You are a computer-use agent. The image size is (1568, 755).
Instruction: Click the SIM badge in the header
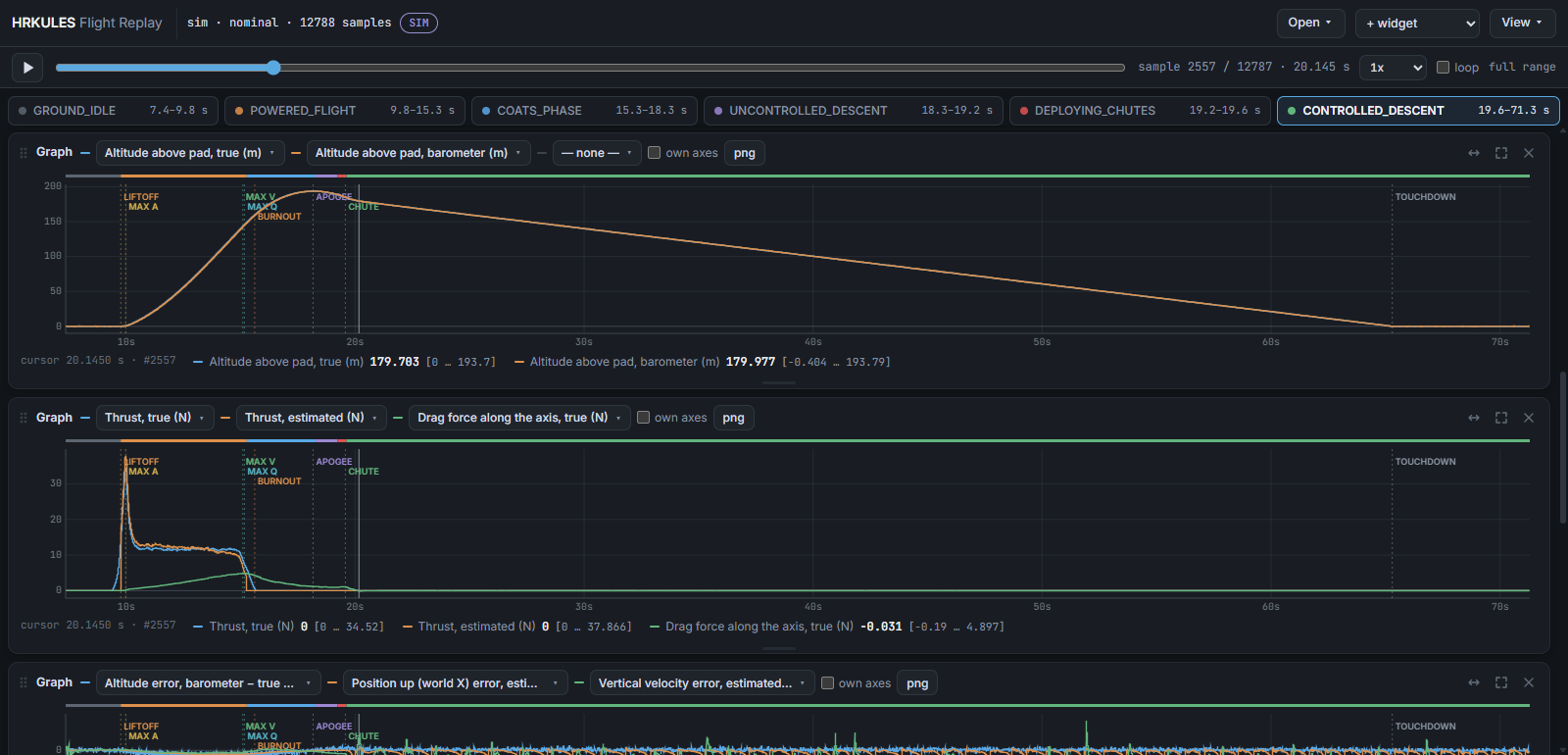[x=418, y=23]
